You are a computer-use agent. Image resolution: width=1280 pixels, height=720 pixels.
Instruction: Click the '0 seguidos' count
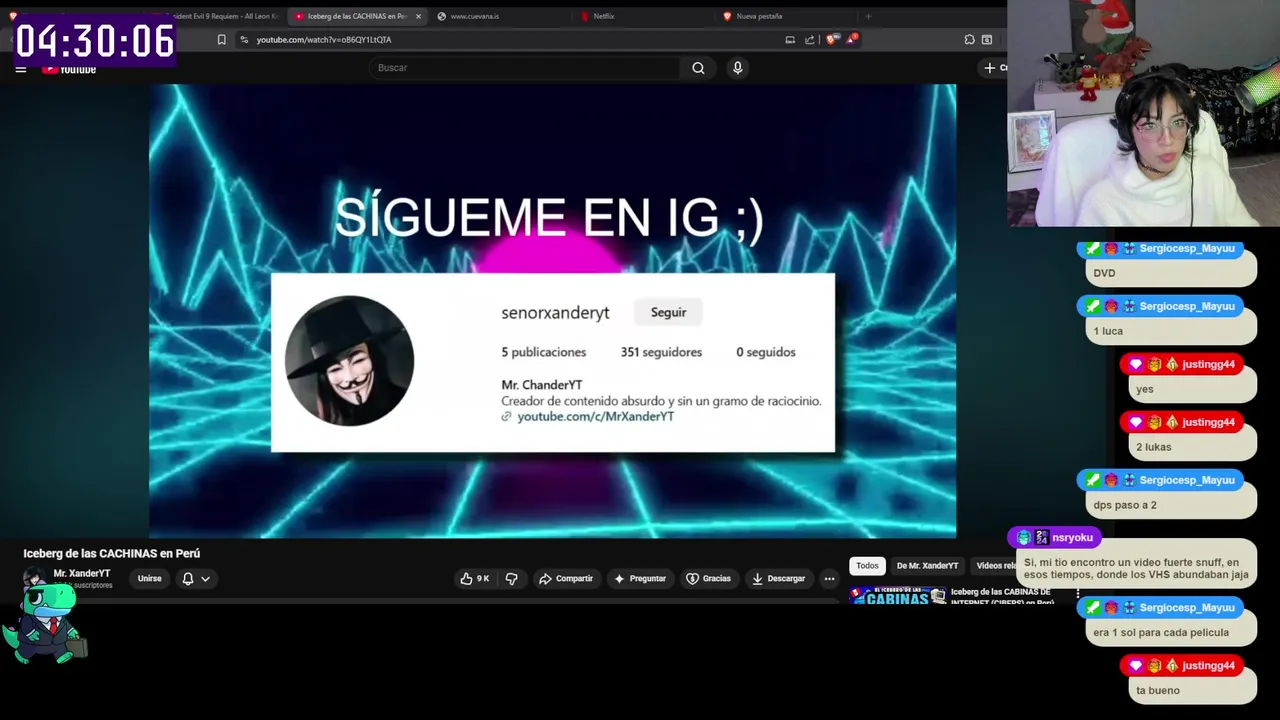point(766,352)
